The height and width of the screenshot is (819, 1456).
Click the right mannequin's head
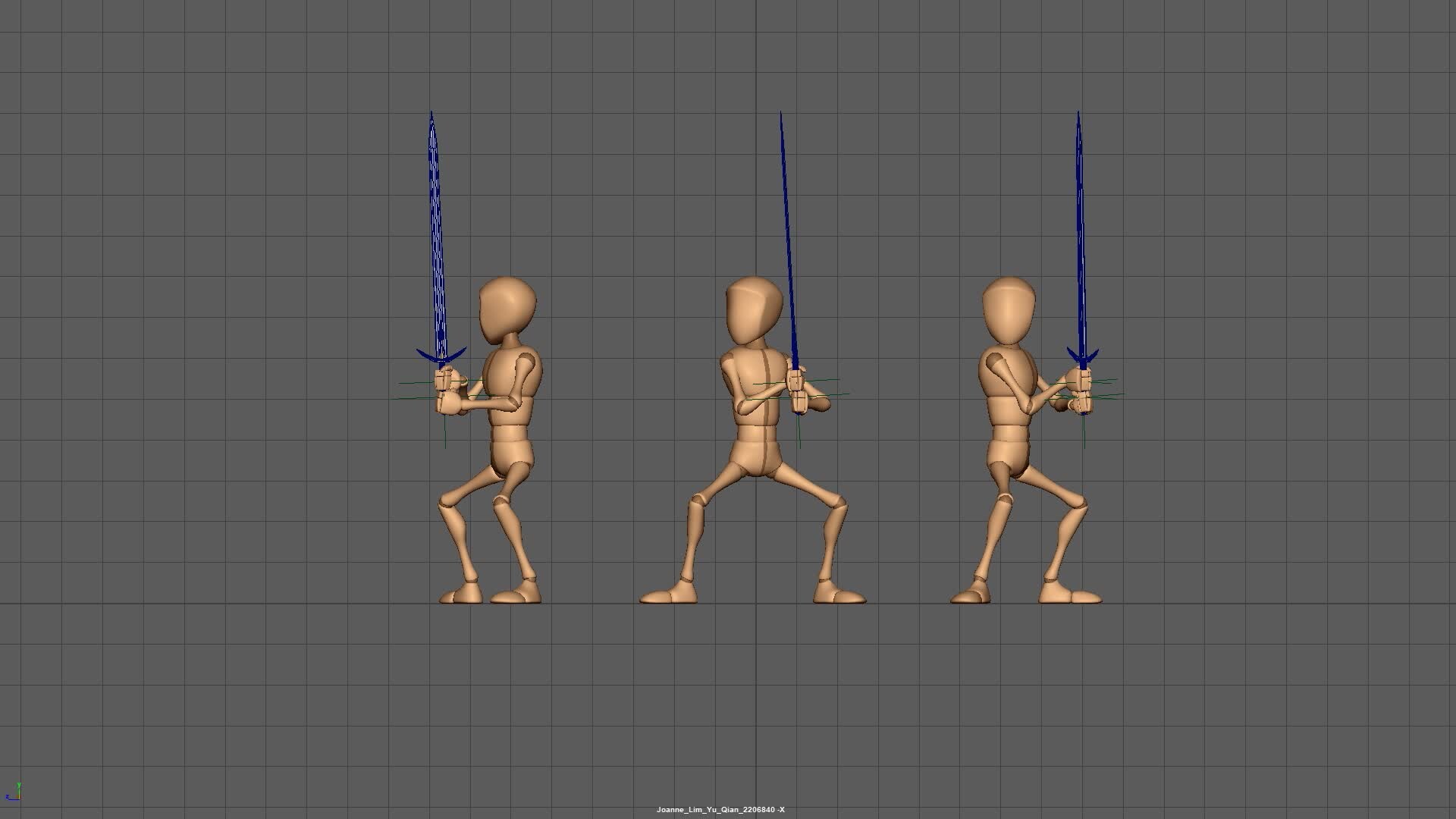1009,307
